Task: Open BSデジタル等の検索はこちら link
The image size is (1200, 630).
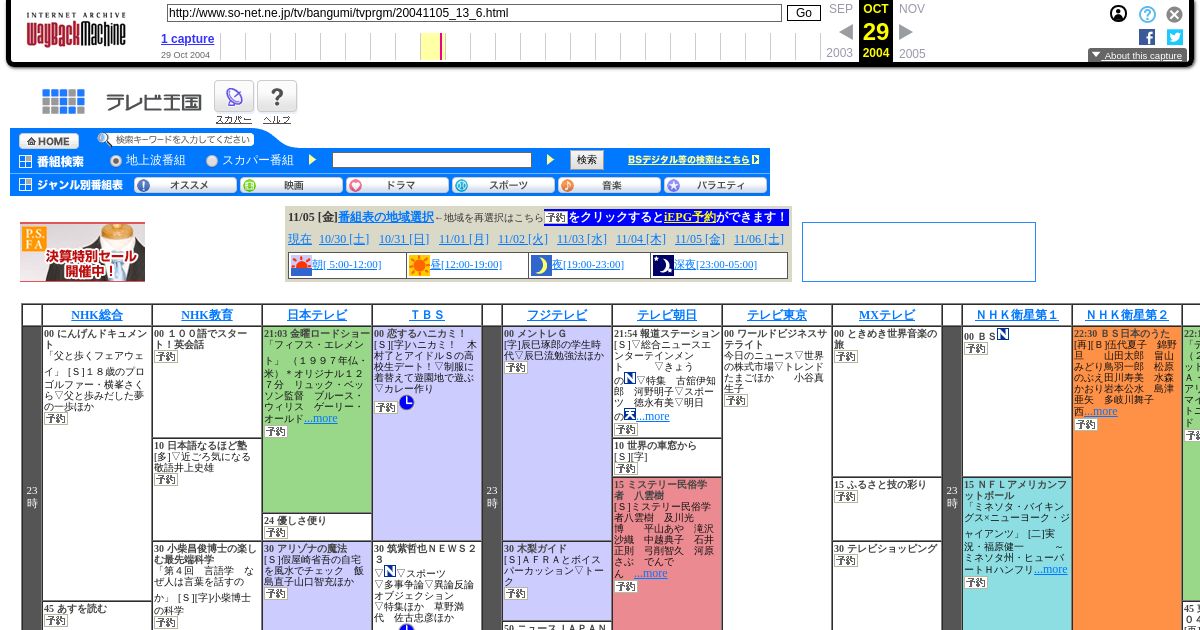Action: click(693, 160)
